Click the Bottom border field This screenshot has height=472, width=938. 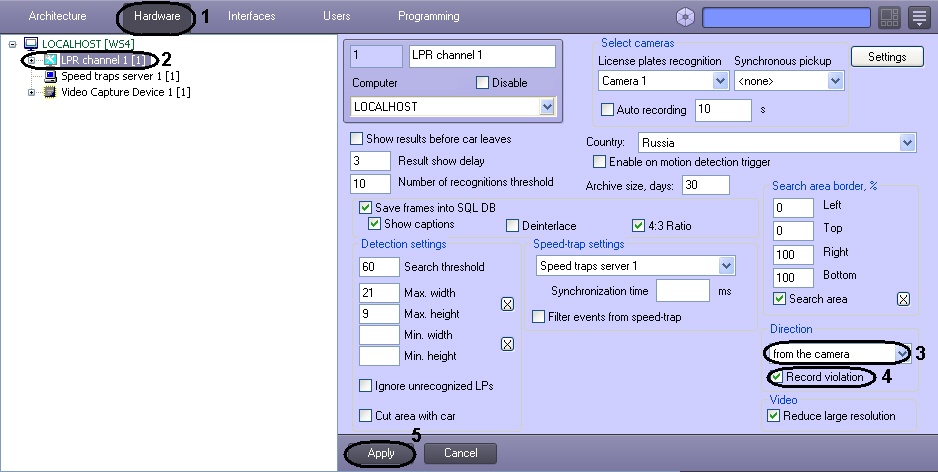(x=793, y=278)
